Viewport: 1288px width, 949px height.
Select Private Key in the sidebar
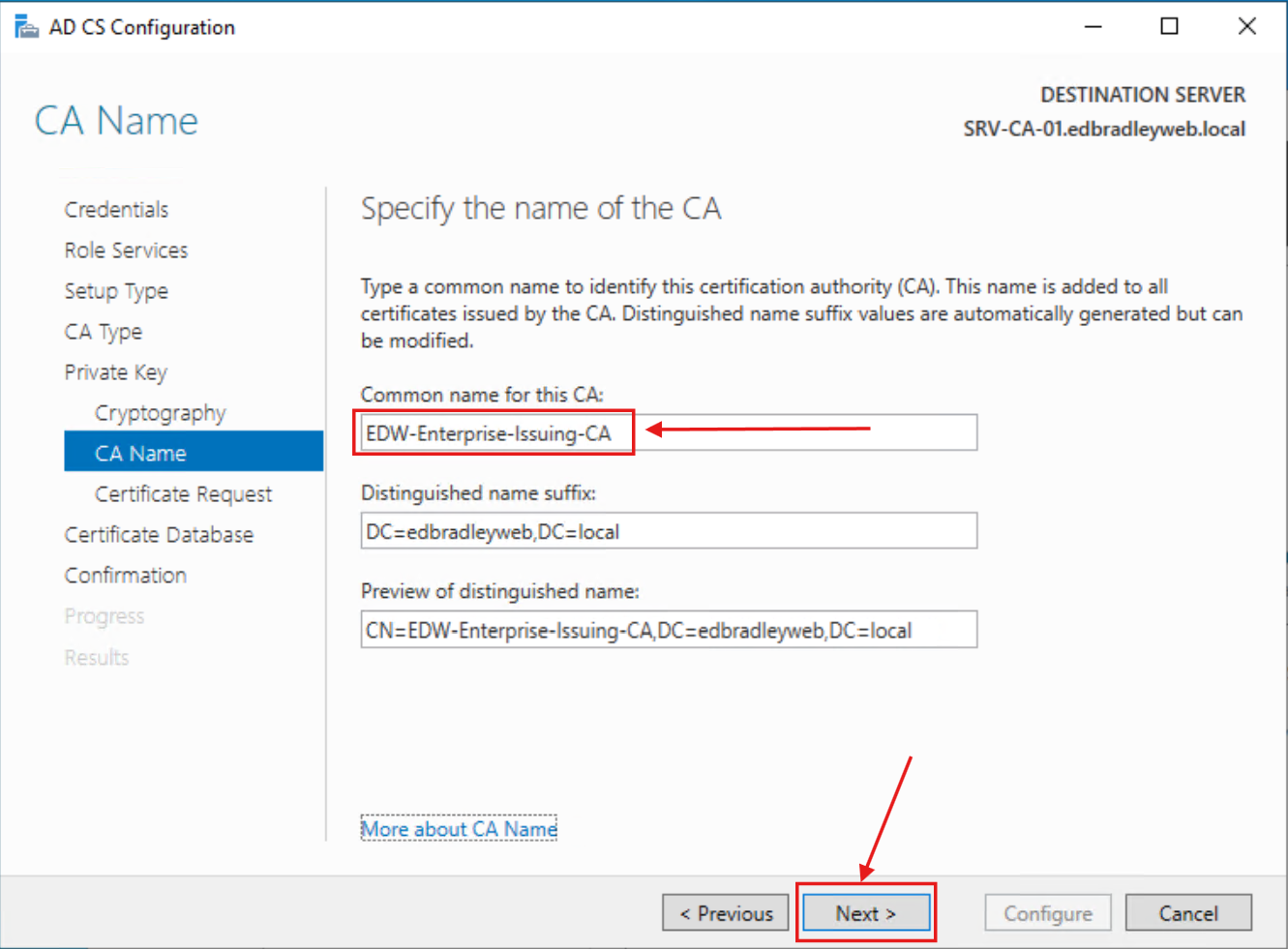(x=115, y=371)
